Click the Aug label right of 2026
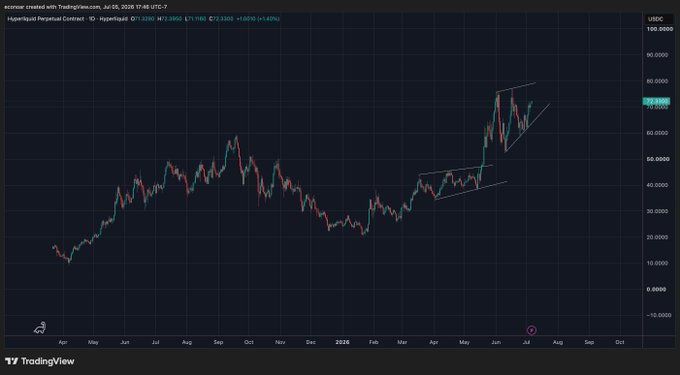The width and height of the screenshot is (680, 375). tap(558, 342)
